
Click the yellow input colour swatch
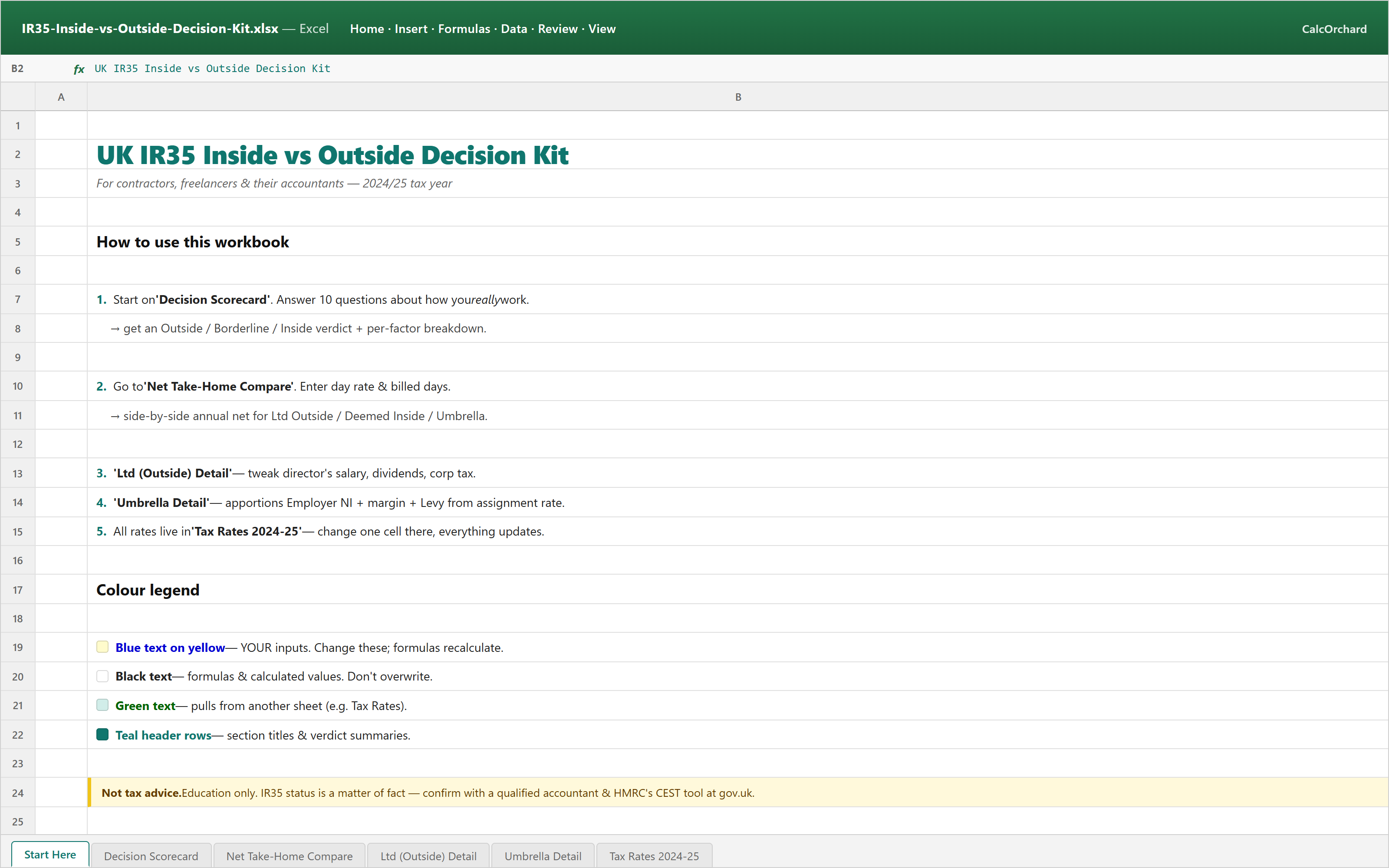pos(102,647)
